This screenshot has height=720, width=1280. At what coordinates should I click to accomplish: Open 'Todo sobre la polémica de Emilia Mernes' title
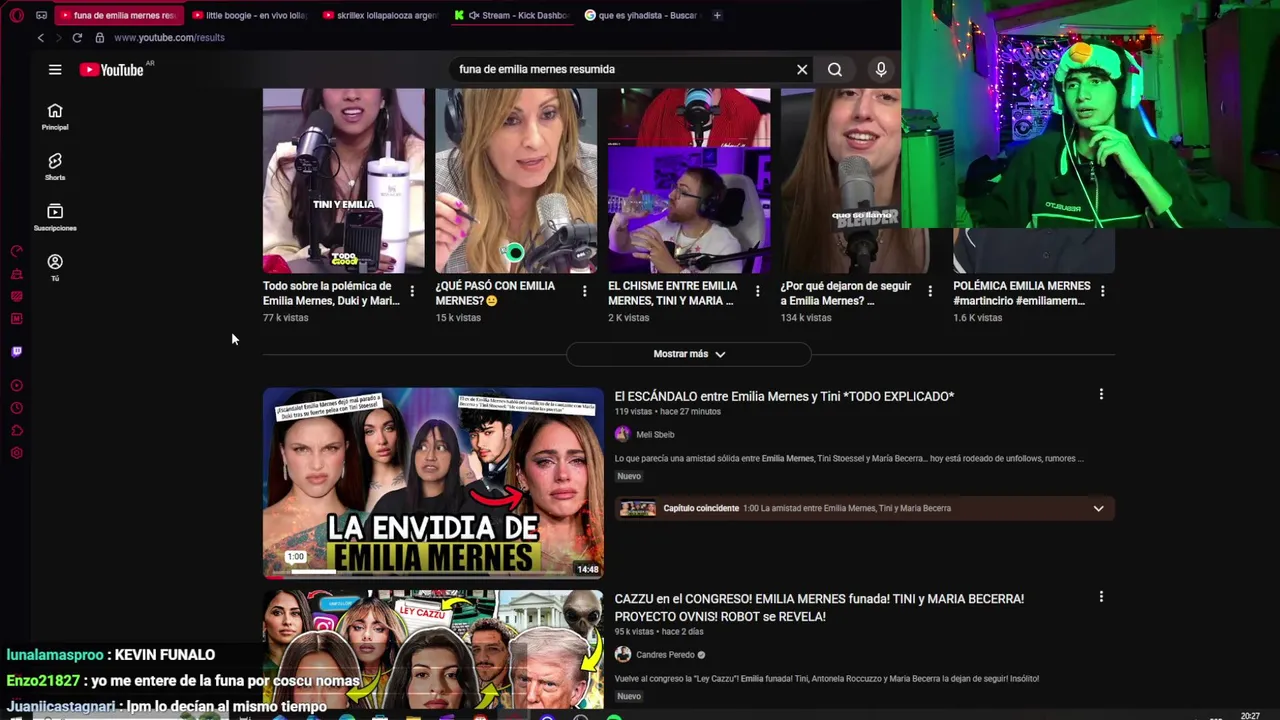tap(331, 293)
